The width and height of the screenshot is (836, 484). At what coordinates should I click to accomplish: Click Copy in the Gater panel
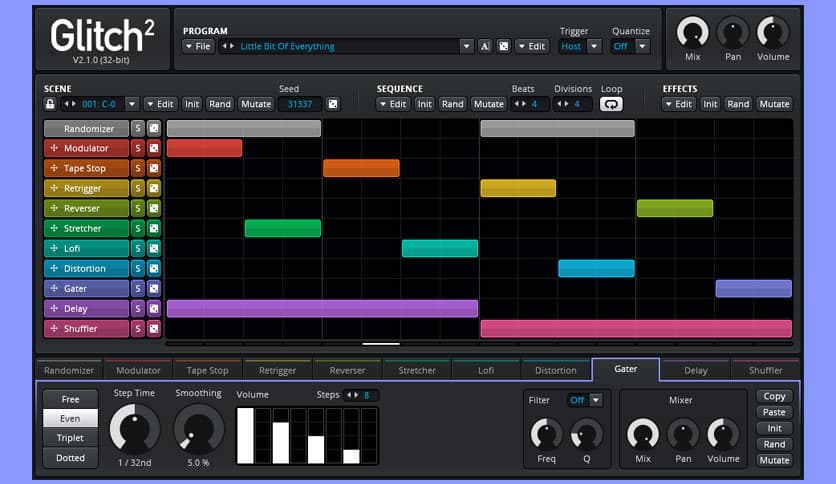pyautogui.click(x=774, y=397)
